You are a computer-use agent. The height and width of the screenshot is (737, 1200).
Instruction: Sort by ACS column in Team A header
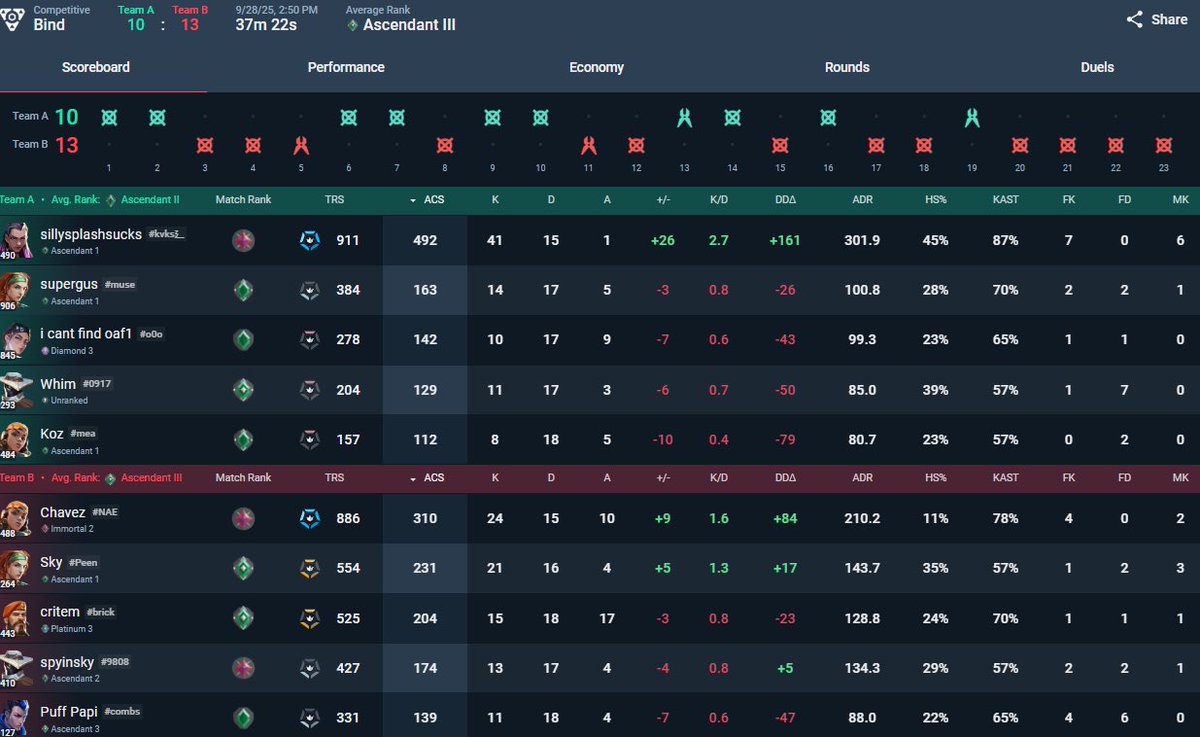pyautogui.click(x=427, y=199)
